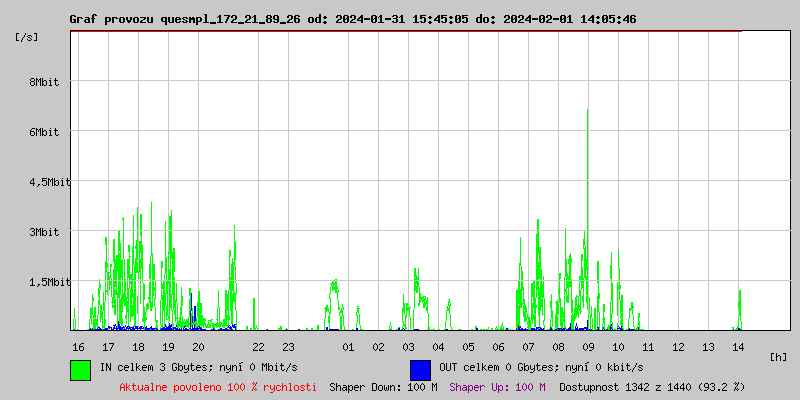Click the graph title text at top
Image resolution: width=800 pixels, height=400 pixels.
[352, 19]
